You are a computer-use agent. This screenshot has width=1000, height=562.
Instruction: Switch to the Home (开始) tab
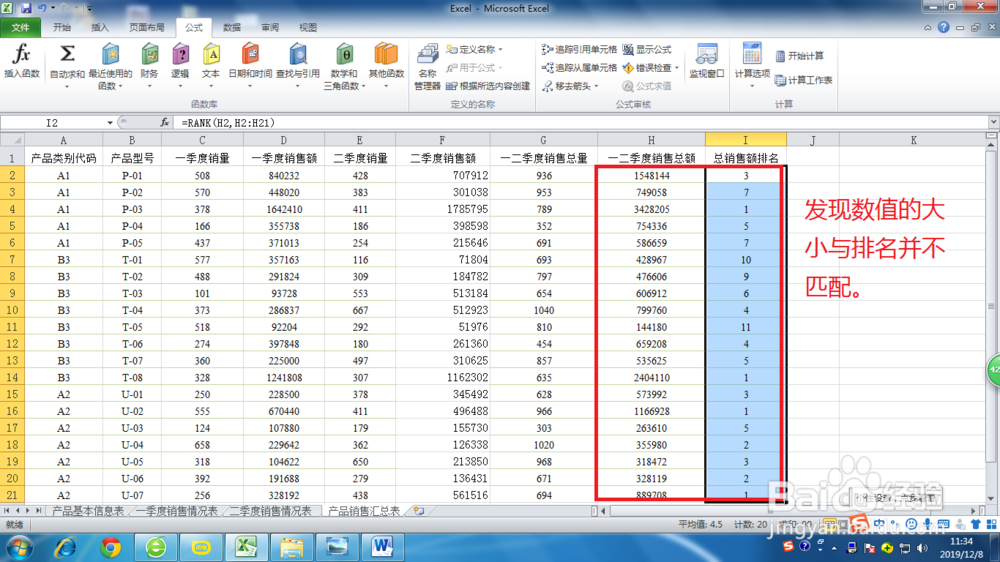click(x=62, y=27)
